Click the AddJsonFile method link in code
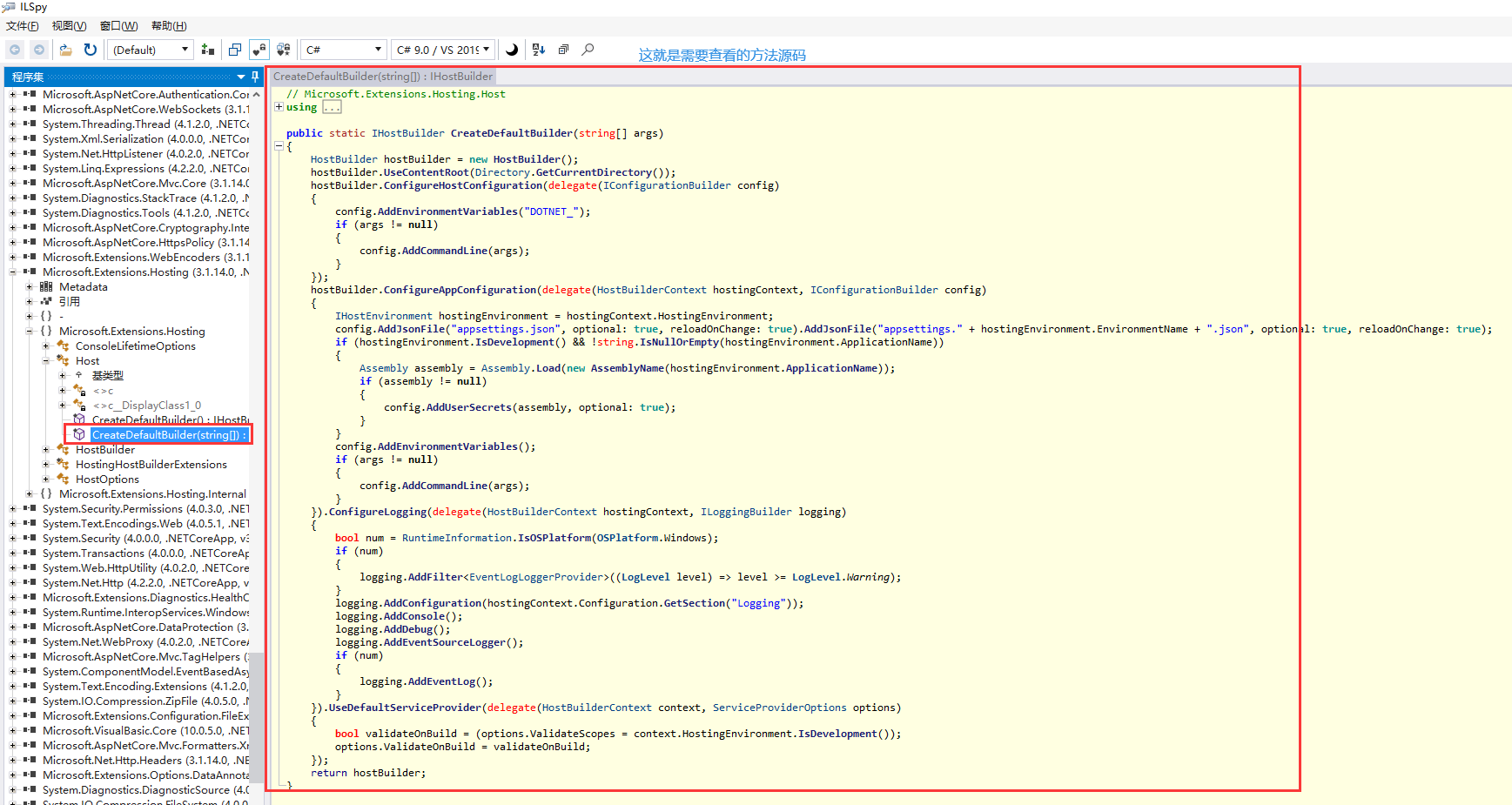The height and width of the screenshot is (805, 1512). 411,329
